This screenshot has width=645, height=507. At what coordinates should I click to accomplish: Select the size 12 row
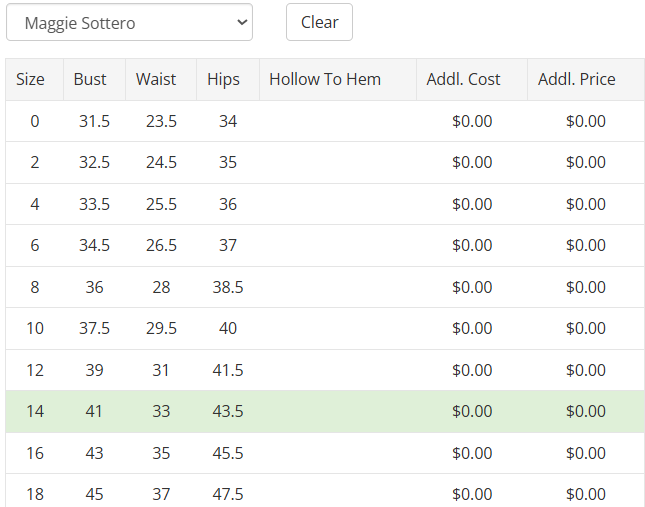[35, 370]
